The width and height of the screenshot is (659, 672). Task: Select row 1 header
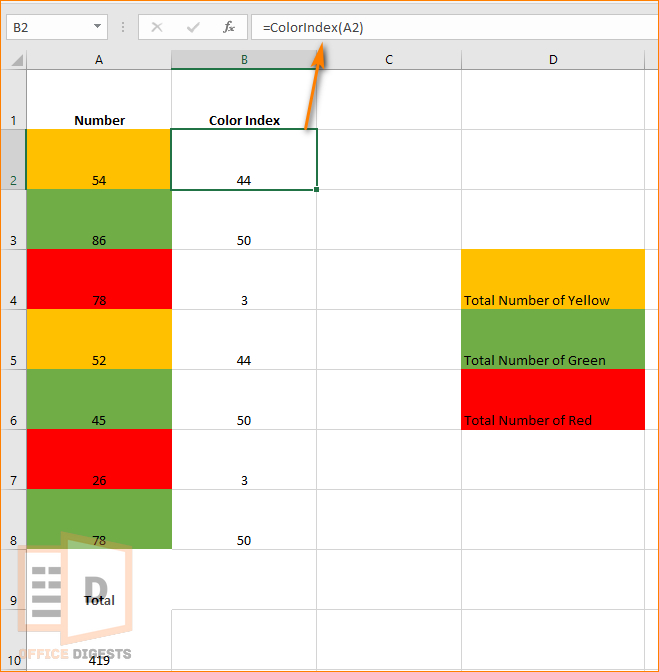click(14, 99)
